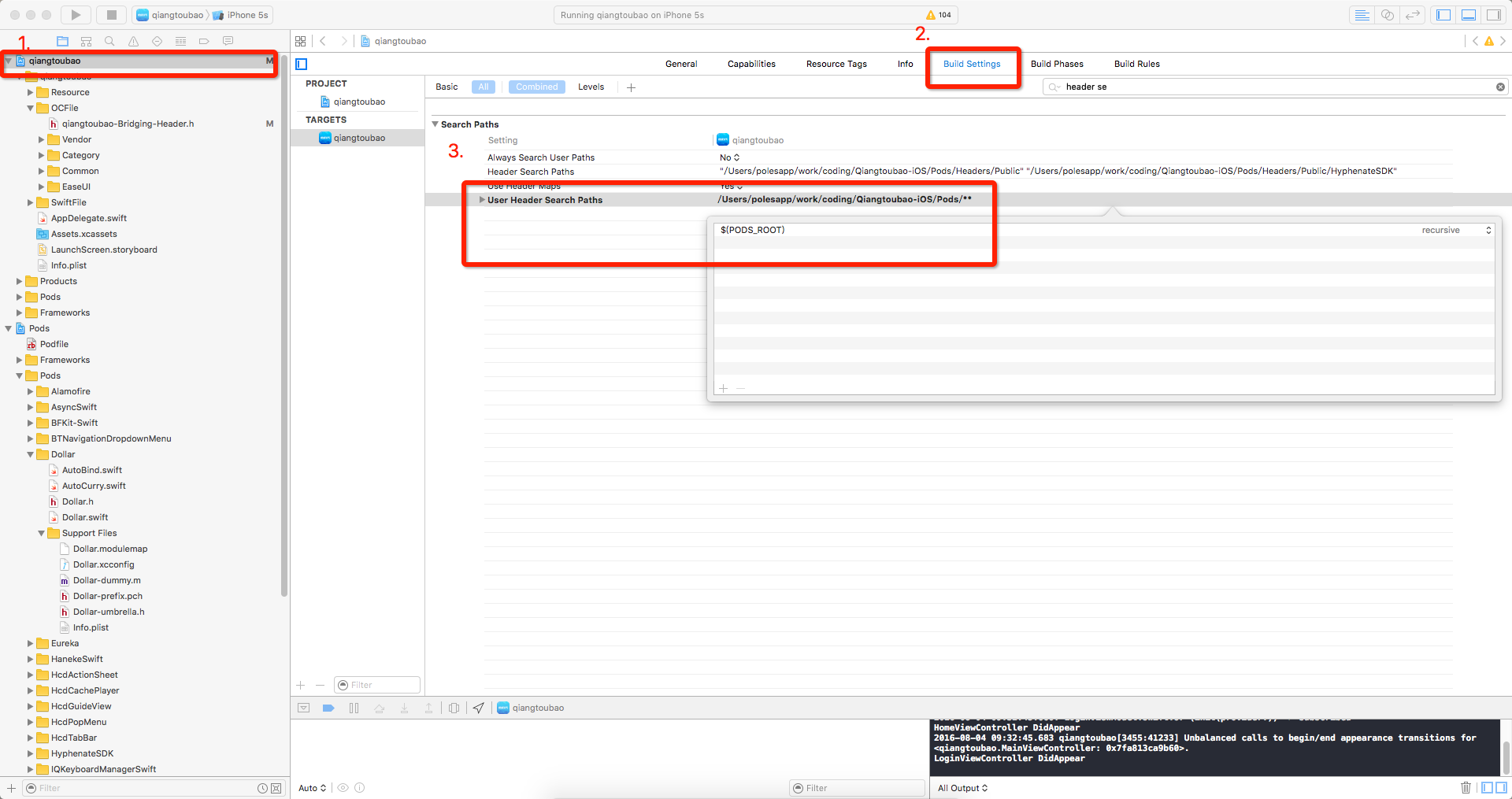Collapse the Support Files folder

pyautogui.click(x=42, y=533)
